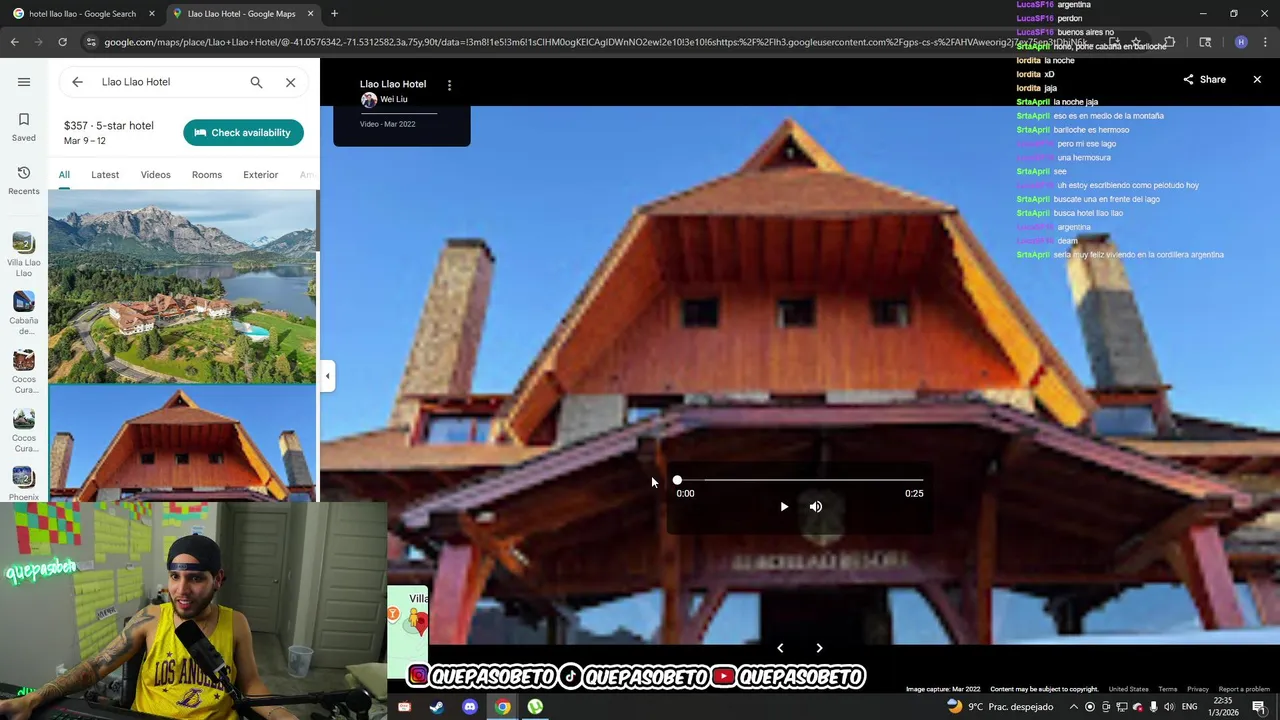Open Terms link in footer

[1168, 689]
